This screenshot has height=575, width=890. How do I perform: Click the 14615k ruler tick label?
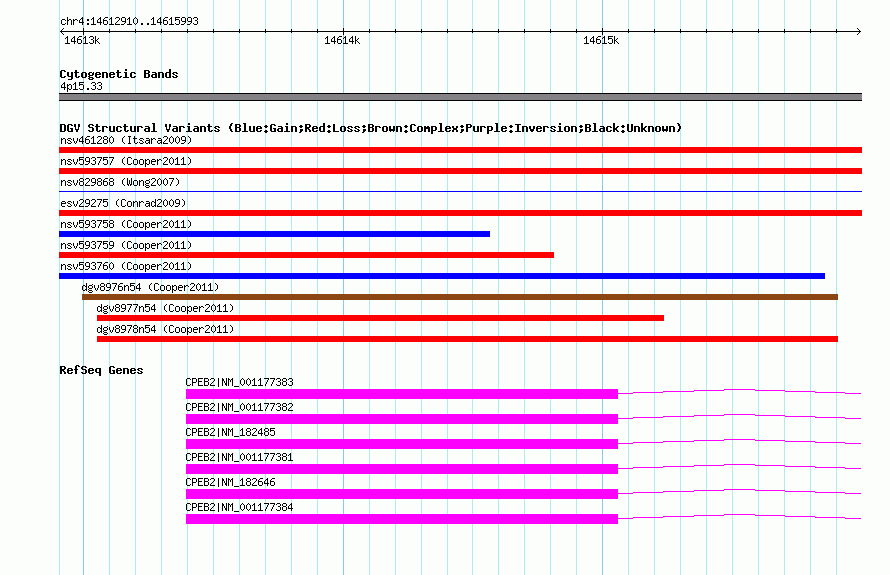tap(601, 40)
